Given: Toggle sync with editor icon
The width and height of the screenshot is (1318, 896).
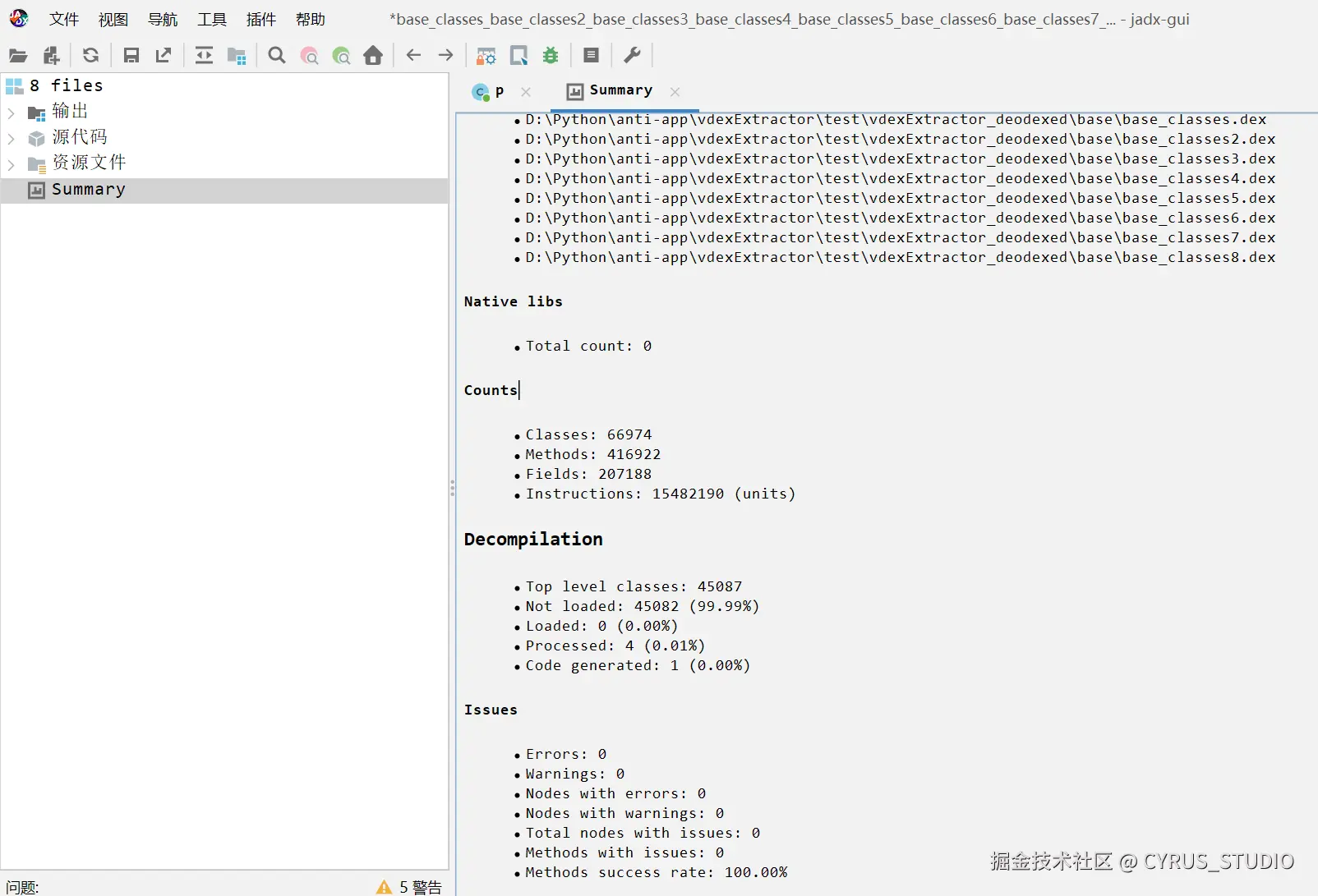Looking at the screenshot, I should pyautogui.click(x=204, y=55).
